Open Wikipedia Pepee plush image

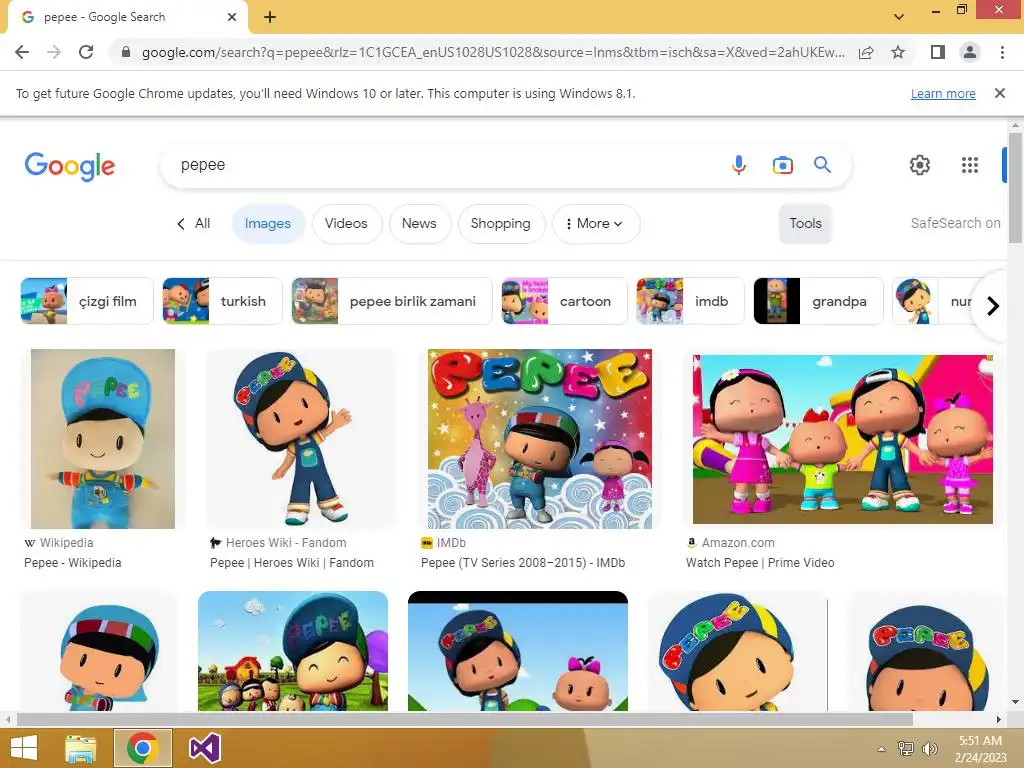coord(103,439)
